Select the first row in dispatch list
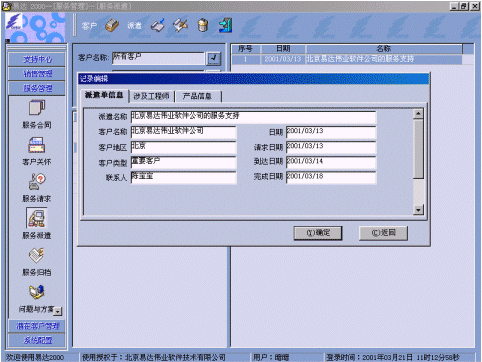 pos(347,59)
